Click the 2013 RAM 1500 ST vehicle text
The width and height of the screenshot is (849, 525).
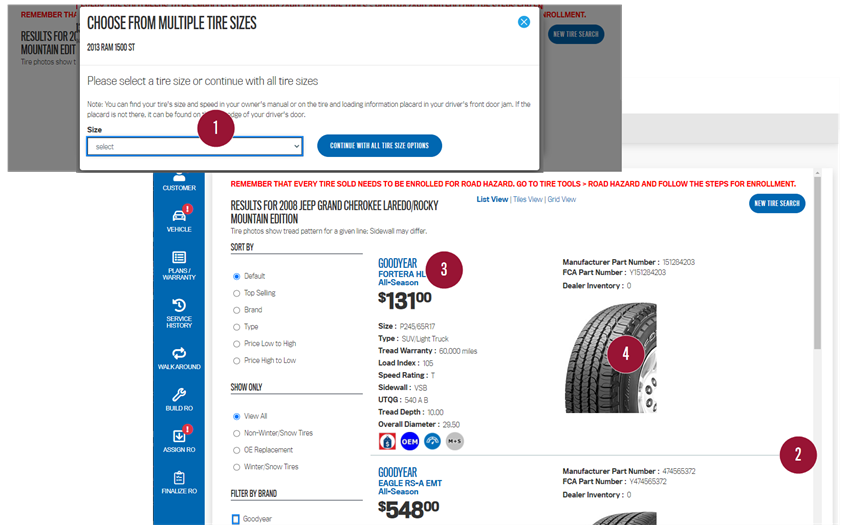111,48
